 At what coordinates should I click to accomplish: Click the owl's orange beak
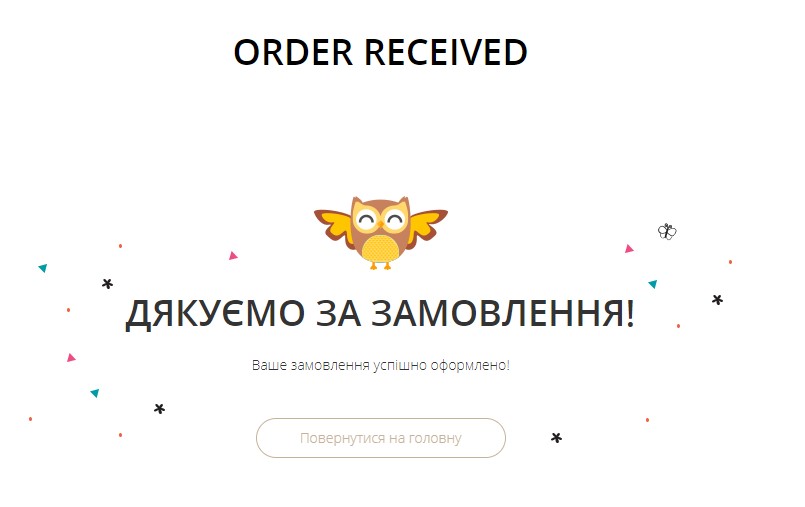coord(380,226)
